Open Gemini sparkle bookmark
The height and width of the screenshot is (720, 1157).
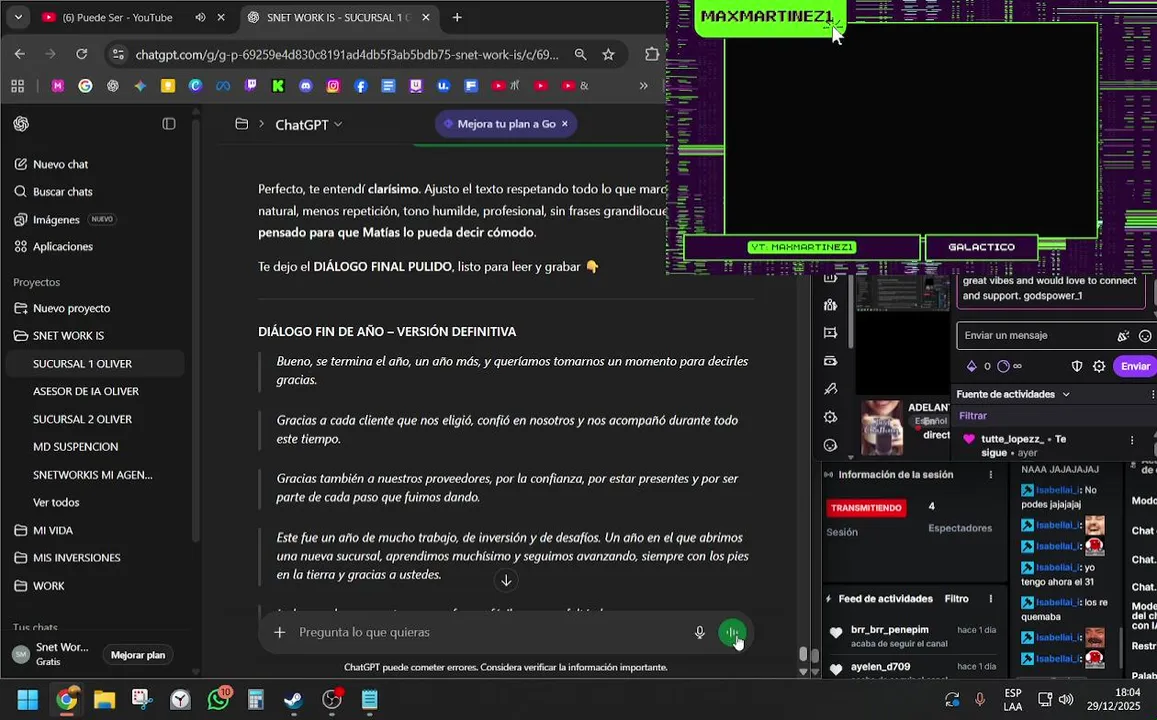tap(140, 86)
